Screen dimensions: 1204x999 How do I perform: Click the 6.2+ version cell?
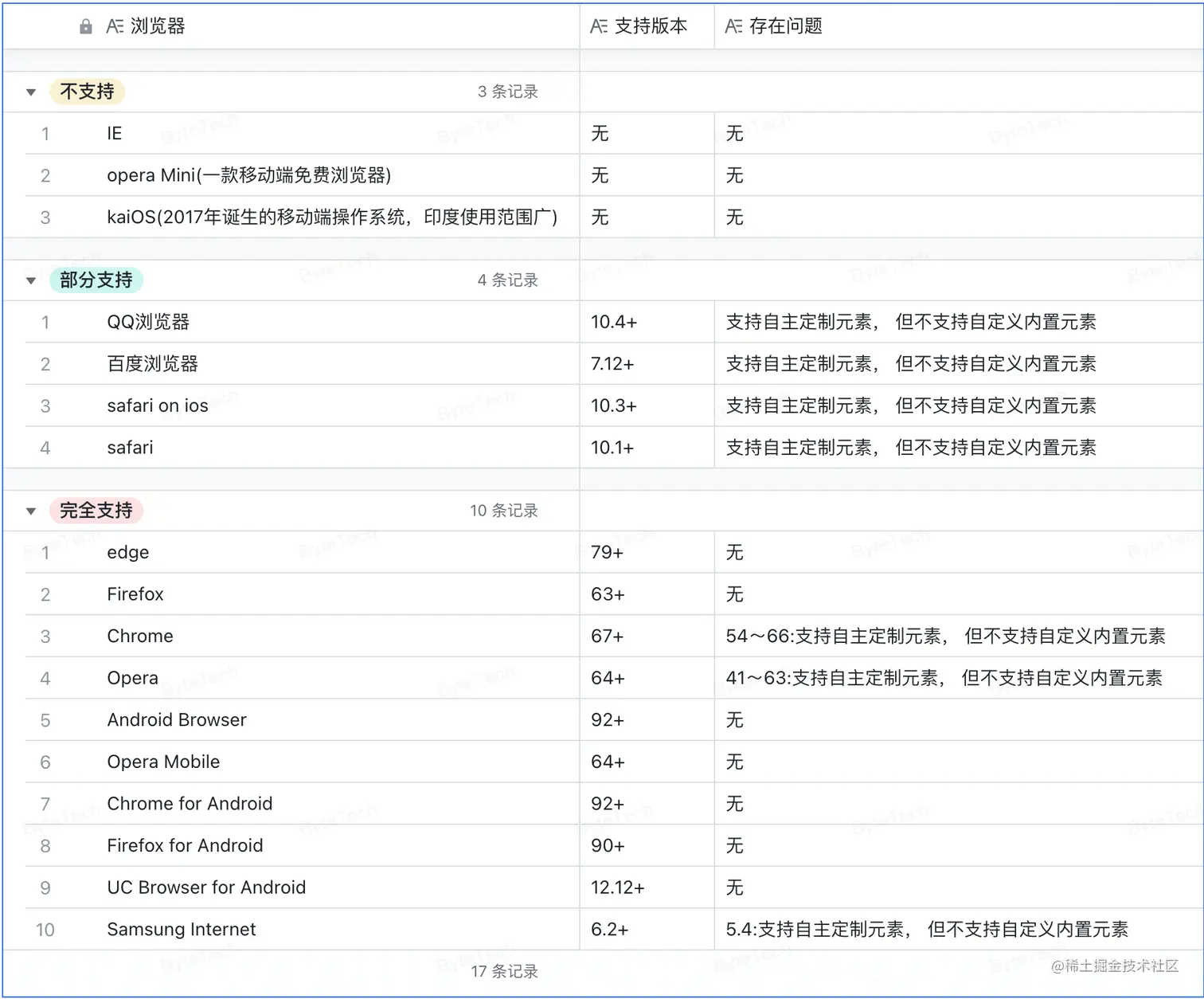point(647,930)
